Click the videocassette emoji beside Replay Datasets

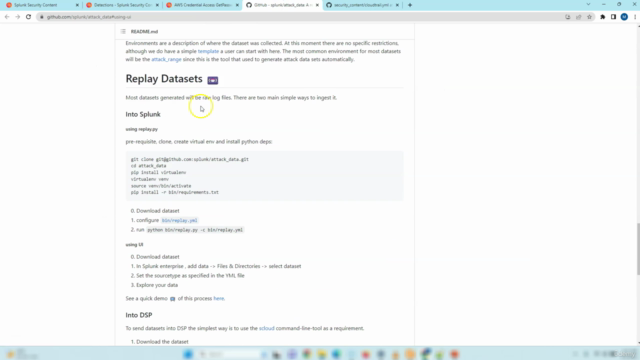click(x=213, y=80)
